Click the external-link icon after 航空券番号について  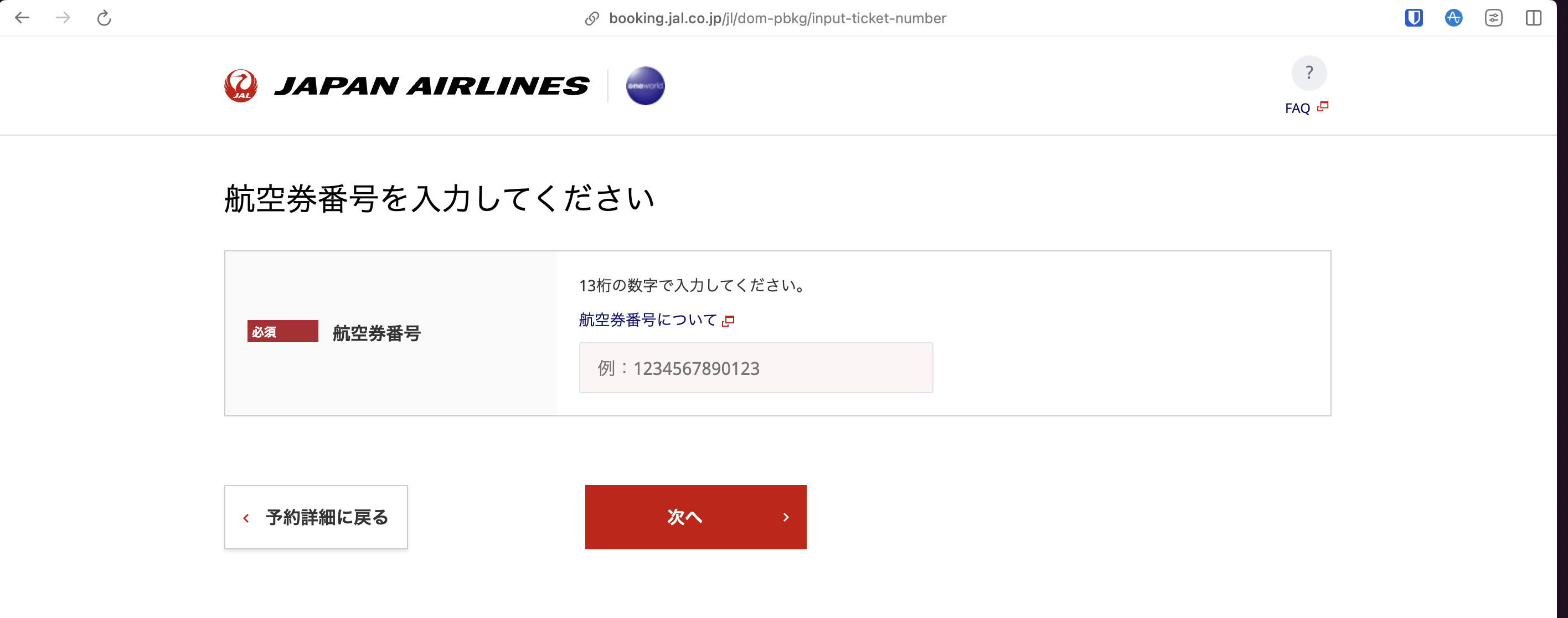(728, 321)
